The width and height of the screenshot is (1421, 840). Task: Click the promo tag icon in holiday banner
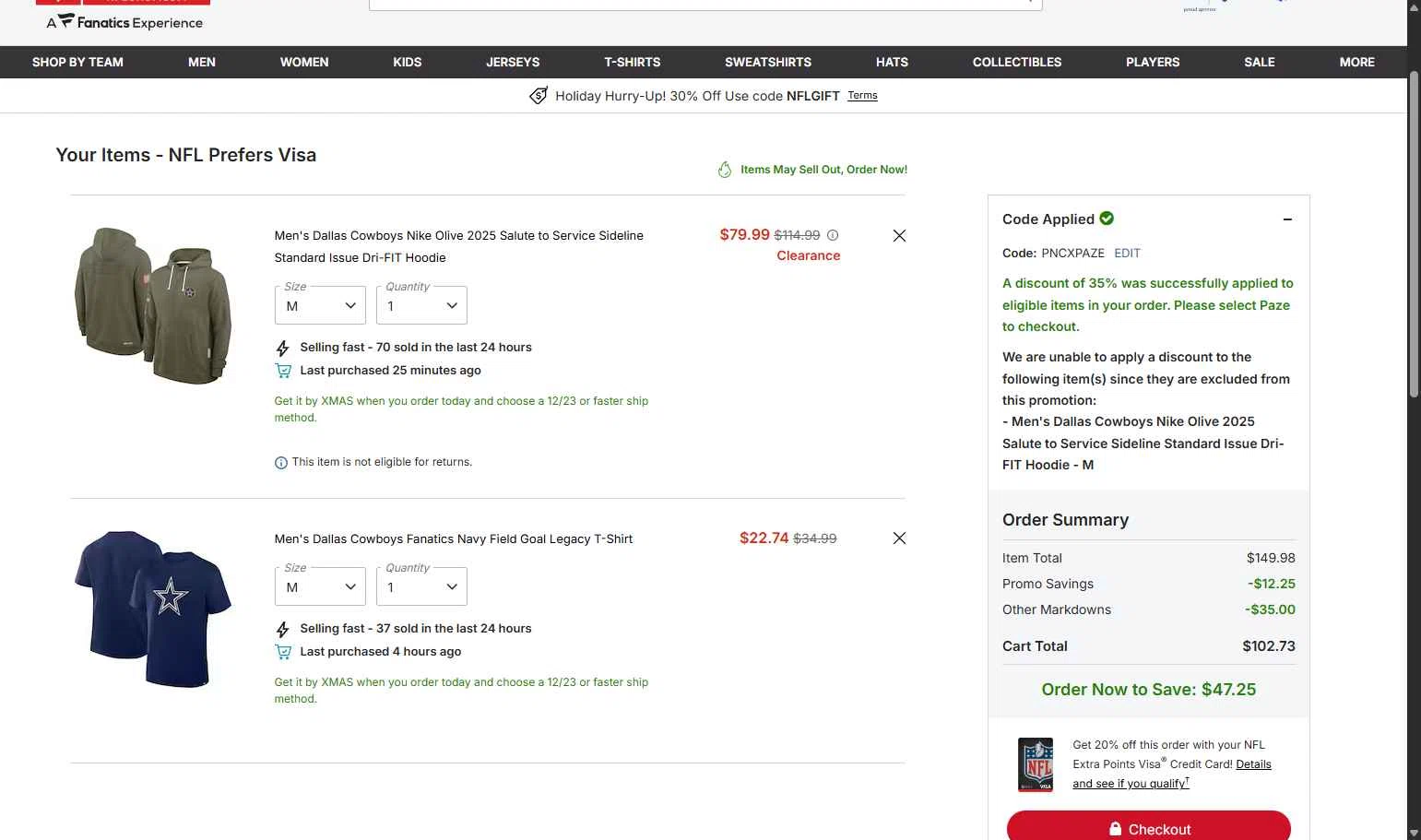[x=539, y=96]
